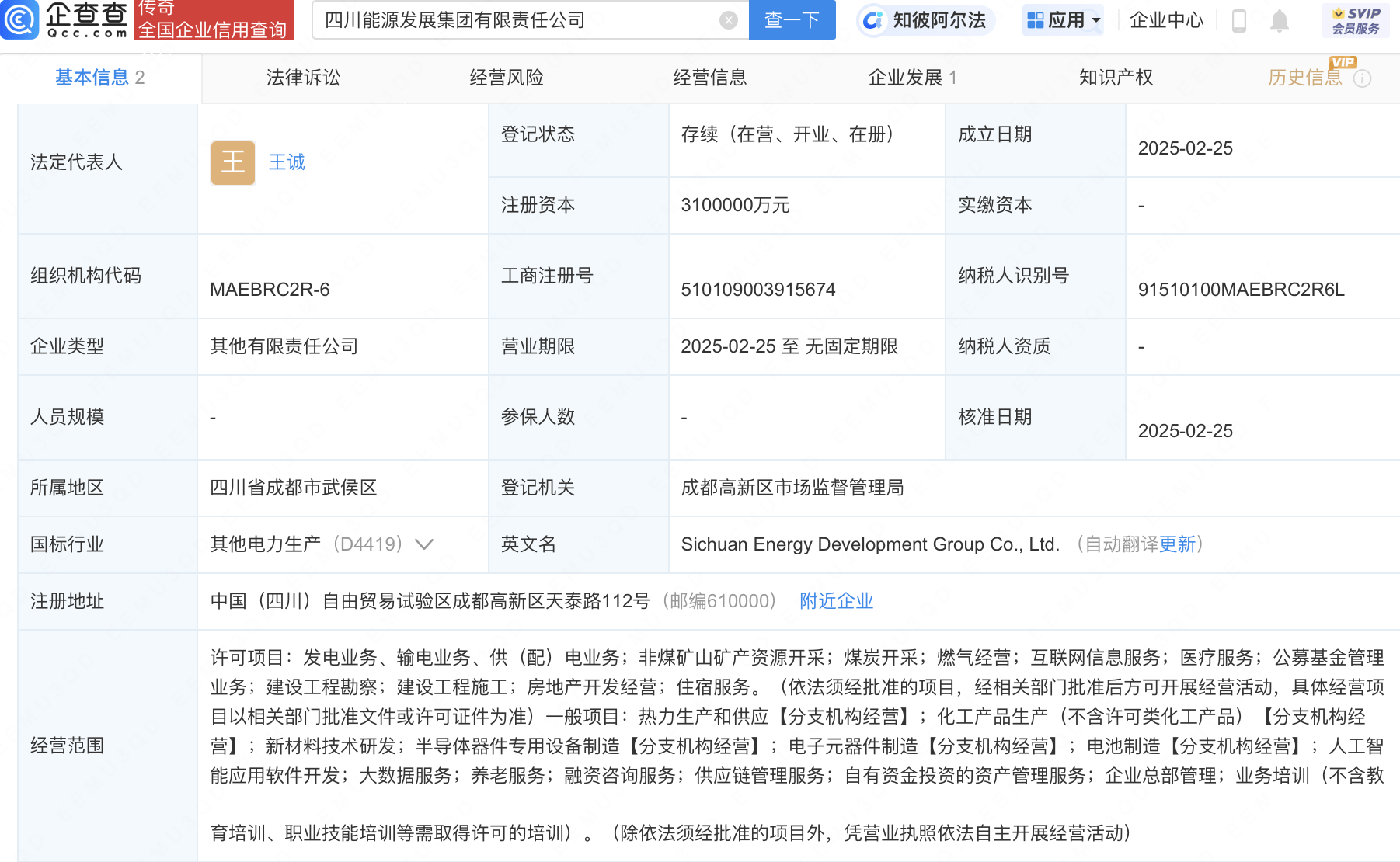Switch to 经营信息 tab
The image size is (1400, 862).
[x=710, y=78]
